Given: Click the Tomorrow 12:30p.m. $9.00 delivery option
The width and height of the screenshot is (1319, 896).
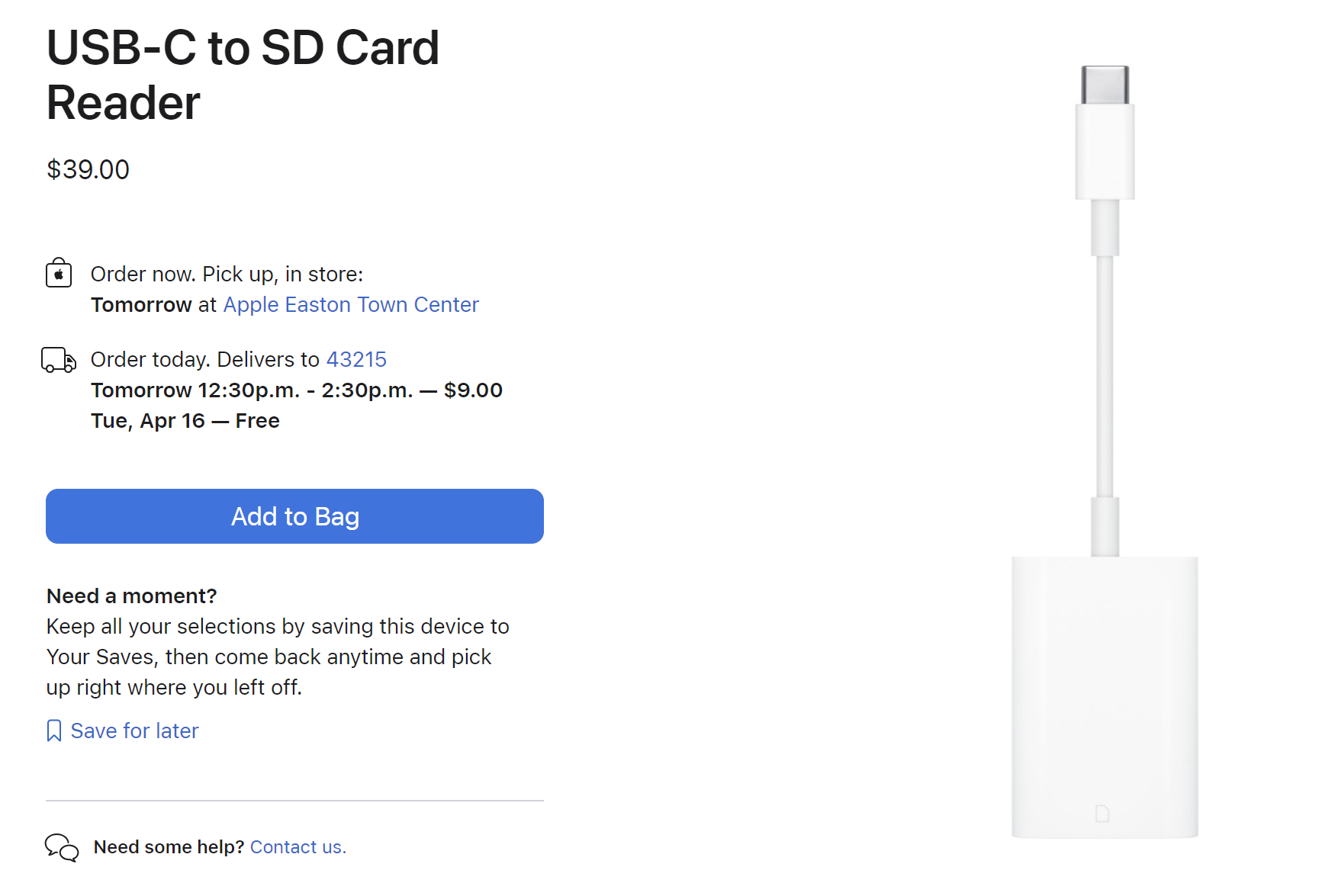Looking at the screenshot, I should pos(296,390).
